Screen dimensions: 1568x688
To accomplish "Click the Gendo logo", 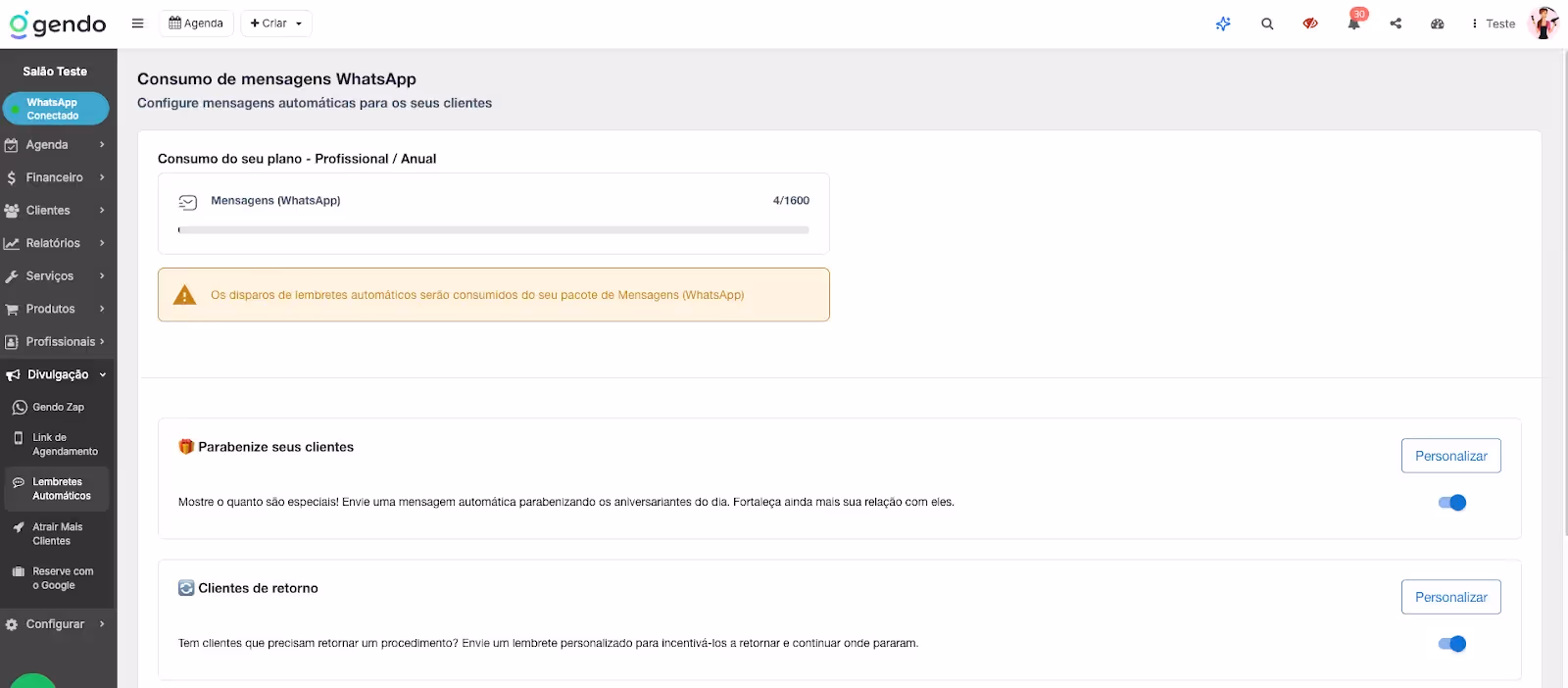I will (x=58, y=24).
